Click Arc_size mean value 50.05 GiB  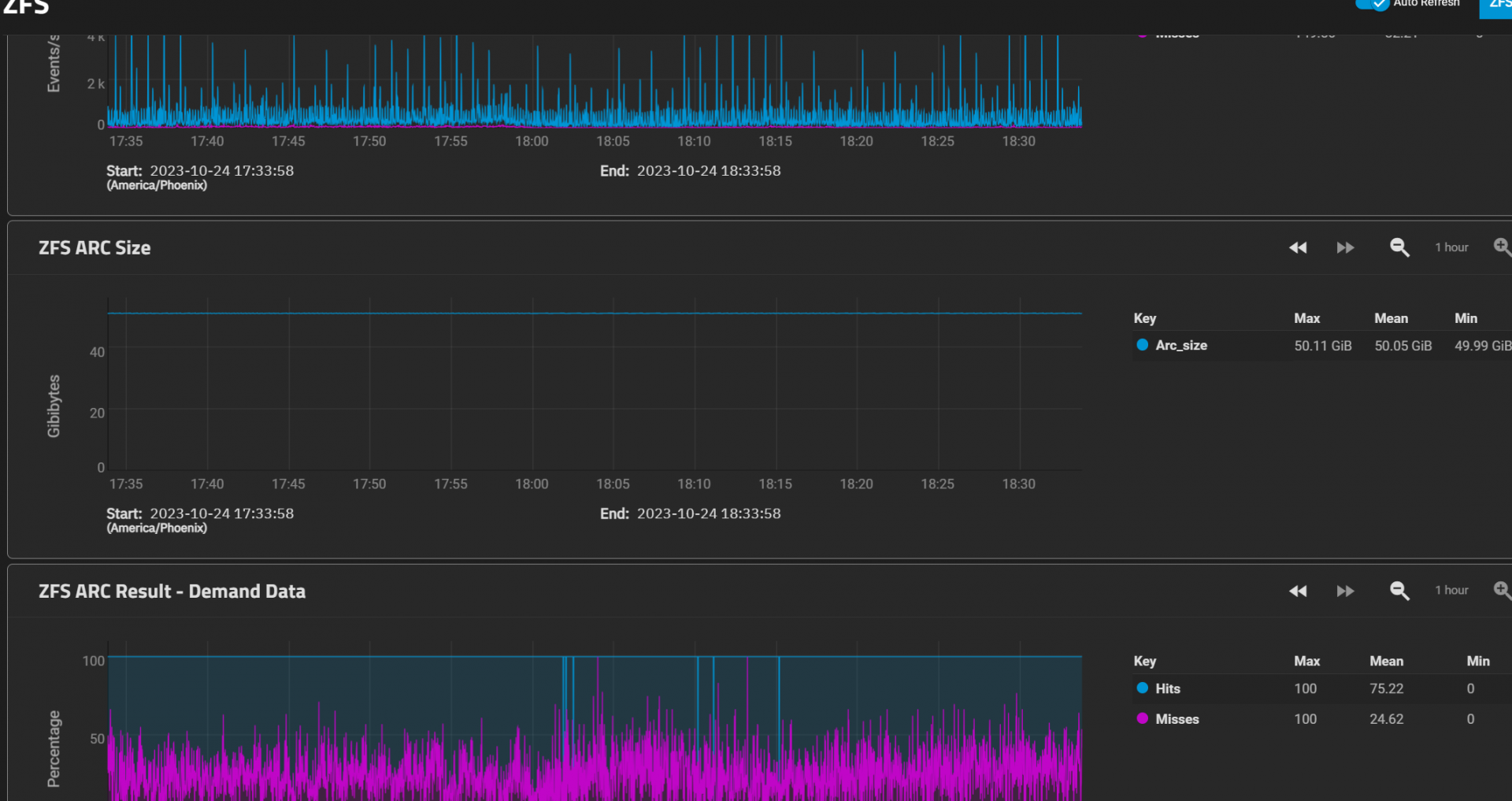point(1403,346)
